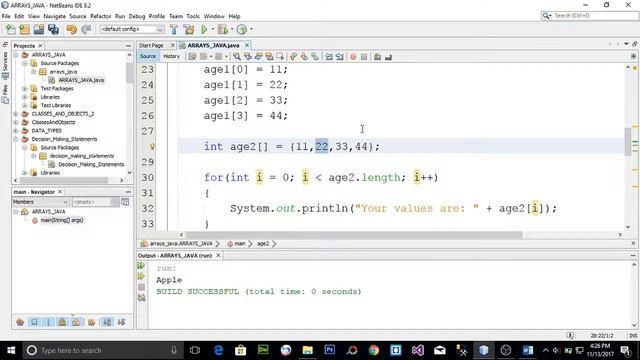Click the Shift Line Right icon in editor toolbar

pyautogui.click(x=339, y=57)
